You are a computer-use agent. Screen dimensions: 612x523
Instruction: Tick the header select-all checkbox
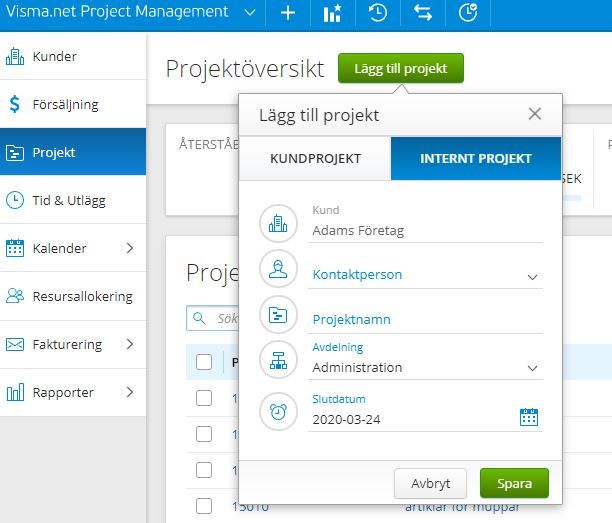[204, 362]
